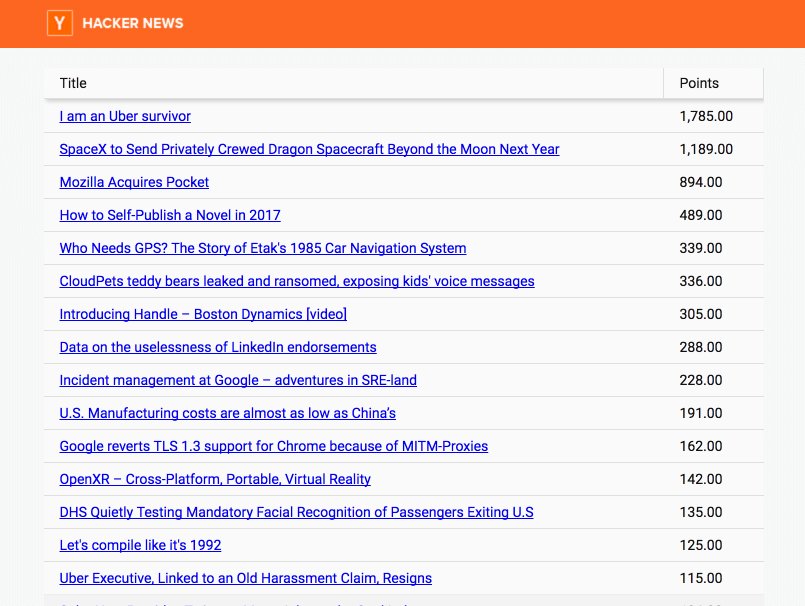Screen dimensions: 805x606
Task: Open Google reverts TLS 1.3 story
Action: tap(274, 446)
